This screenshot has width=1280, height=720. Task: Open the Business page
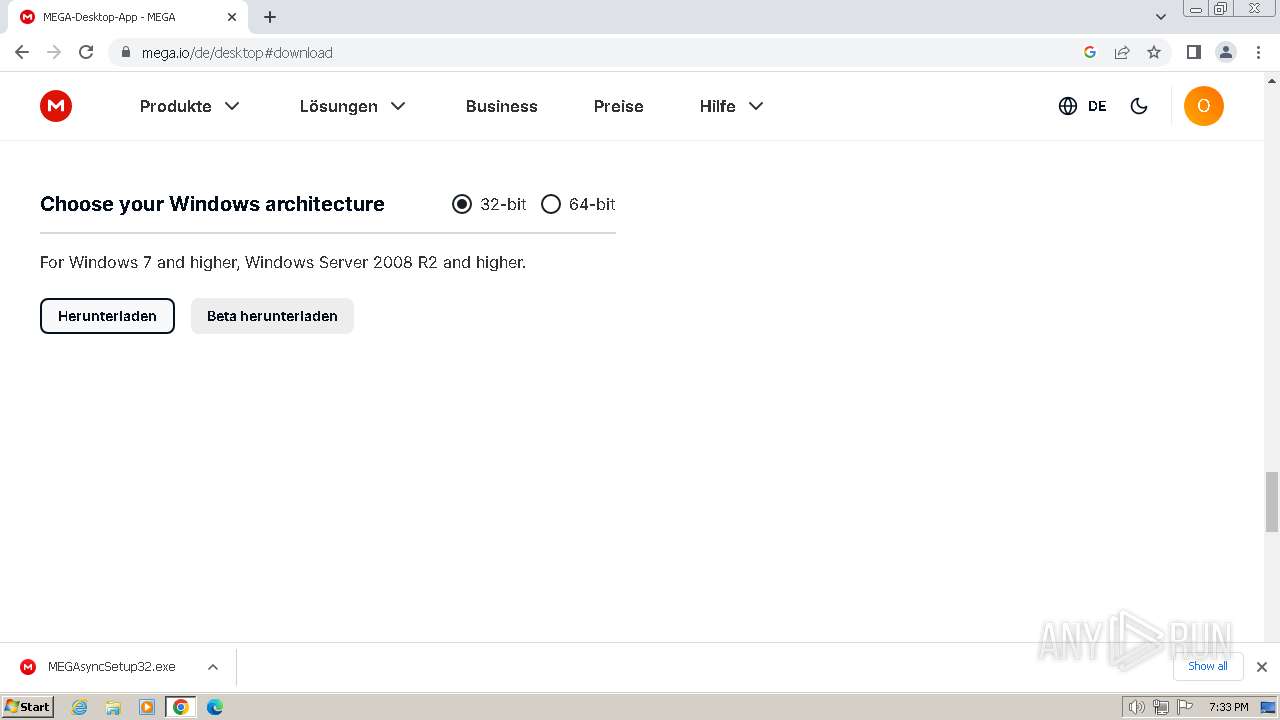click(502, 106)
